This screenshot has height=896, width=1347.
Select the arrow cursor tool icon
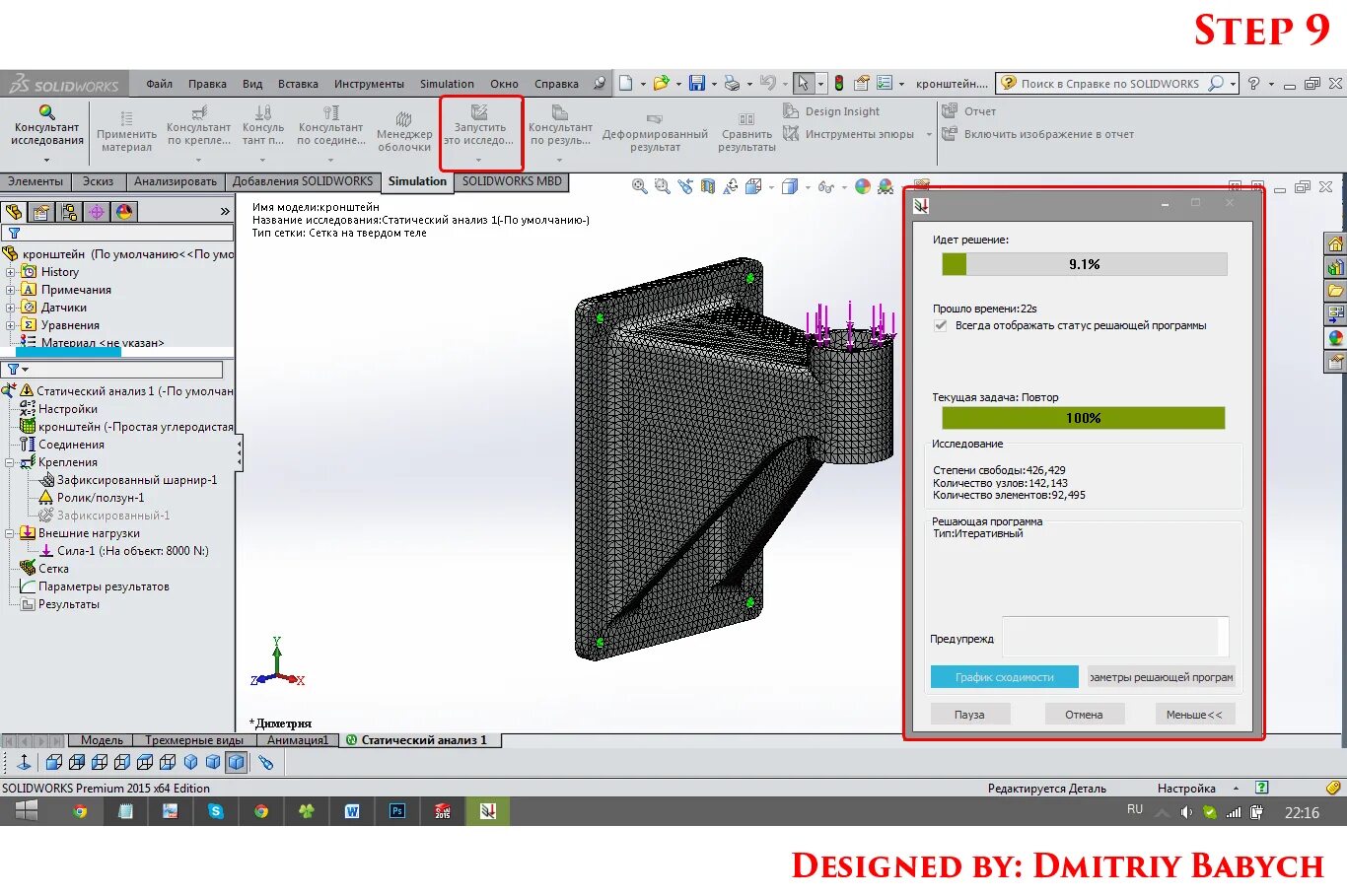coord(803,84)
